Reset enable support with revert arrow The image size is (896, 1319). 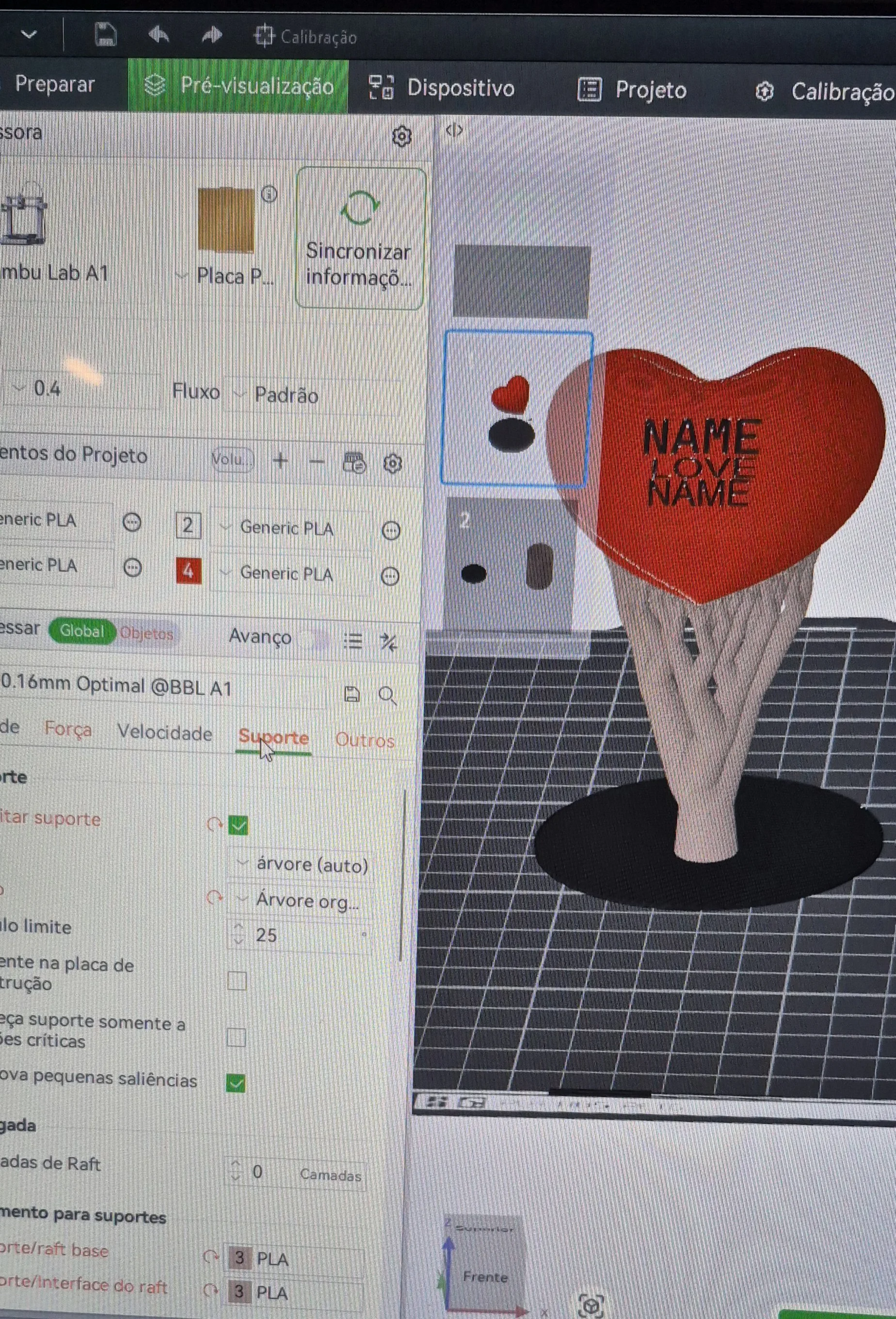[x=214, y=823]
